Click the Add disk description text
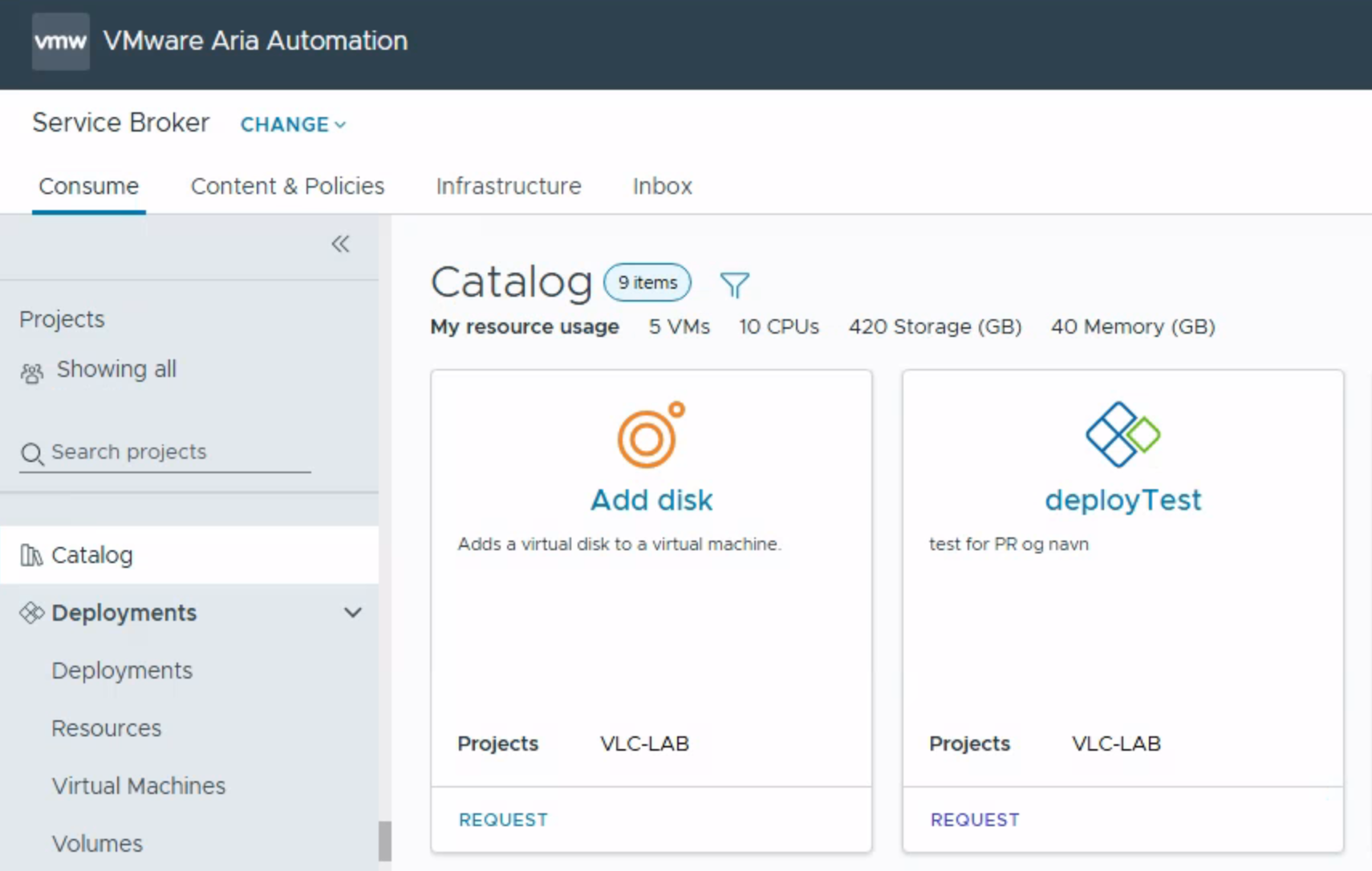The width and height of the screenshot is (1372, 871). 619,544
